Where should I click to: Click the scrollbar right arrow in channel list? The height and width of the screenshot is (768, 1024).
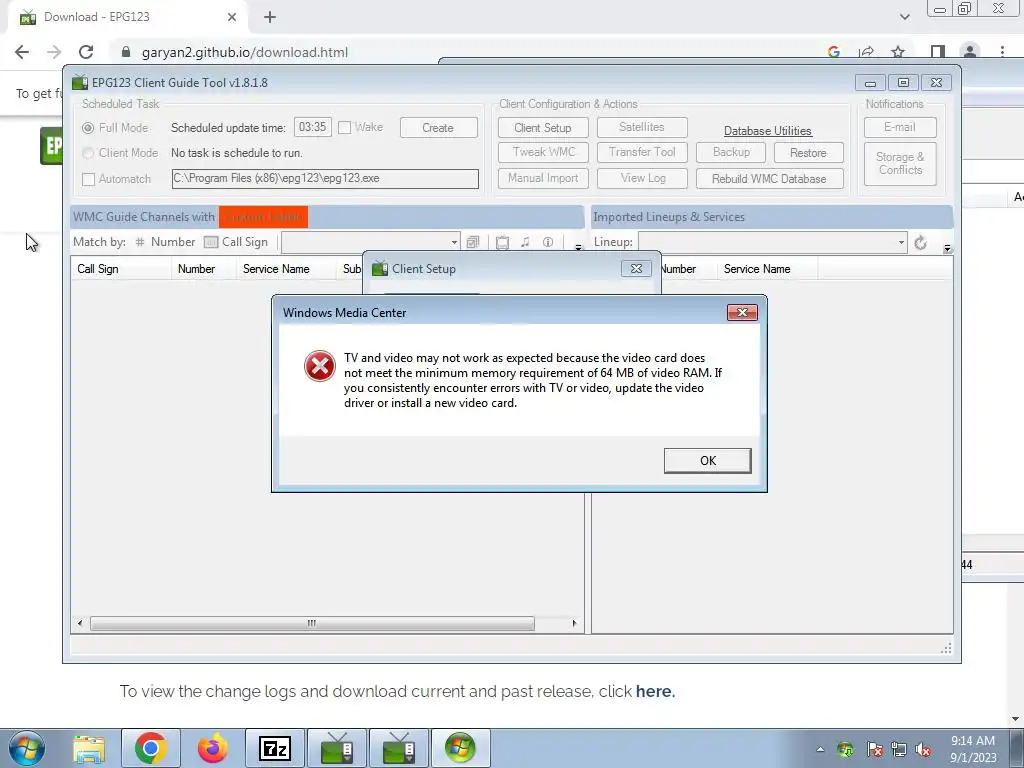click(x=574, y=623)
